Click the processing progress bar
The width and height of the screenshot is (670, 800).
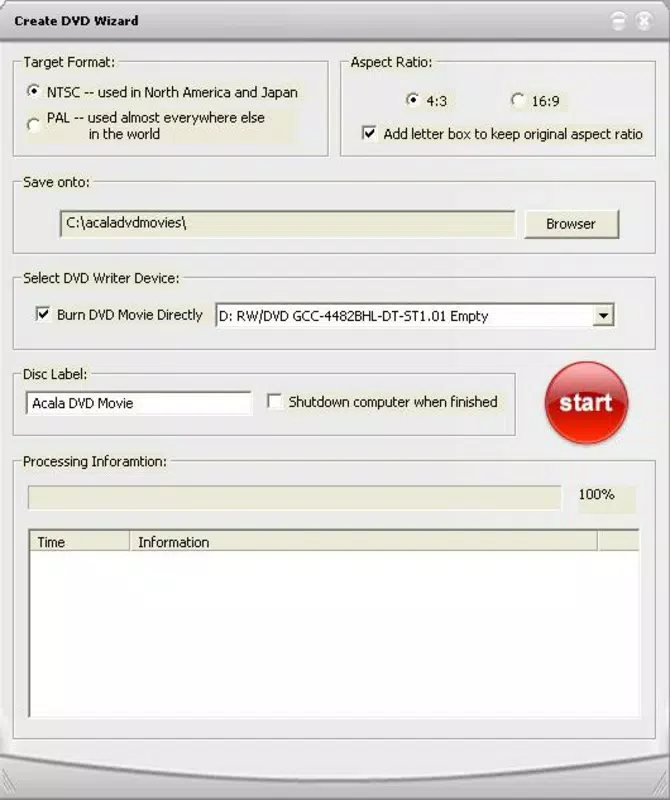(294, 497)
